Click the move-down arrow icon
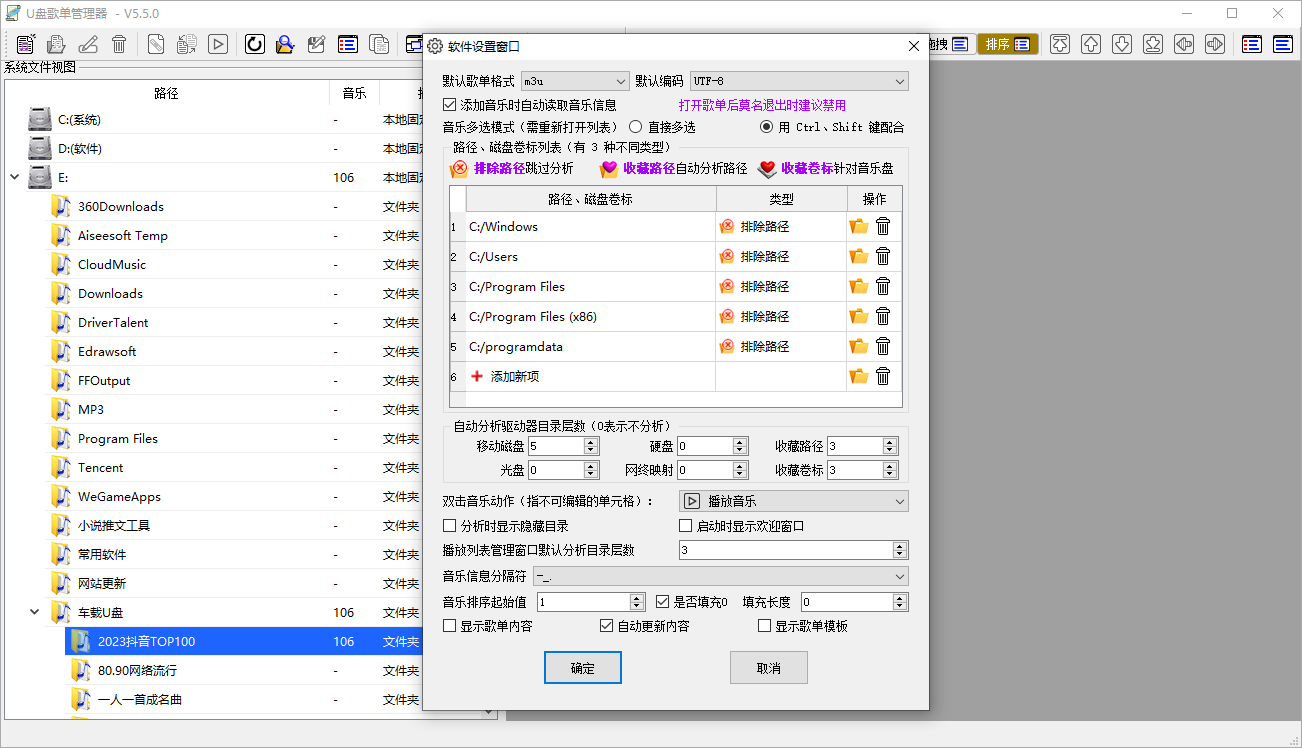The width and height of the screenshot is (1302, 748). (1121, 44)
